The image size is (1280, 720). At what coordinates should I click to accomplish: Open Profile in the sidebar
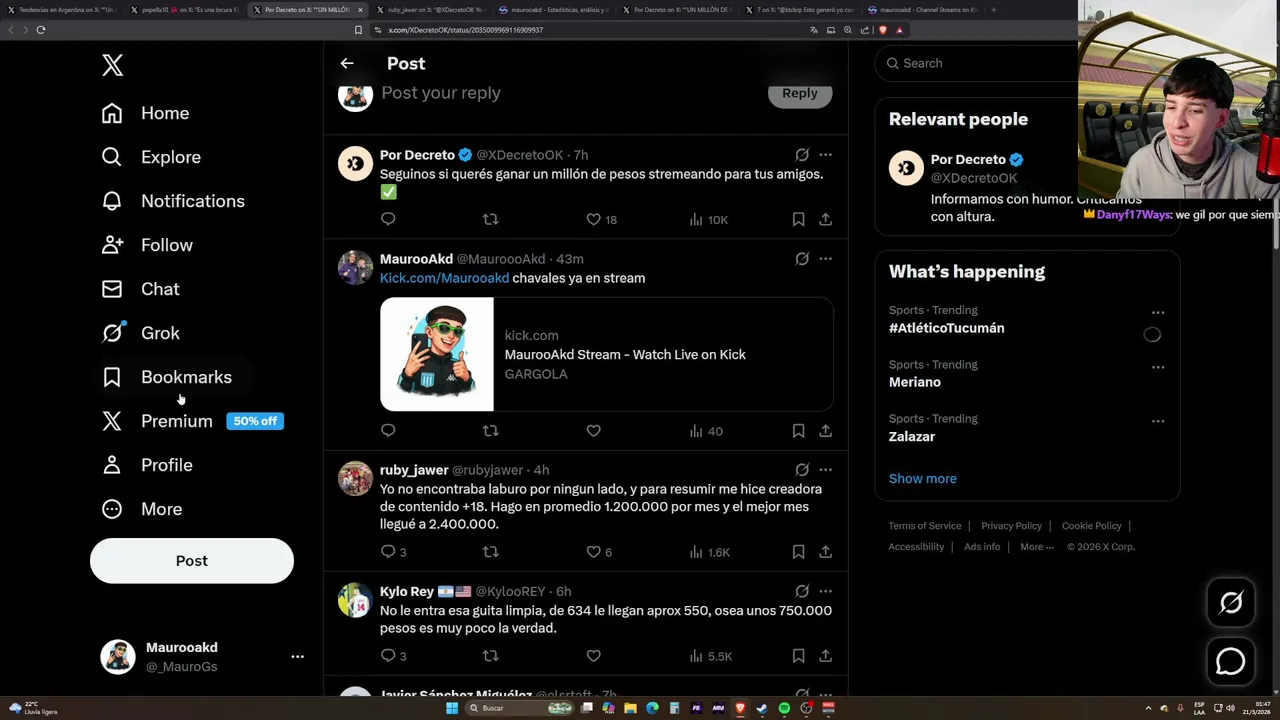point(148,465)
